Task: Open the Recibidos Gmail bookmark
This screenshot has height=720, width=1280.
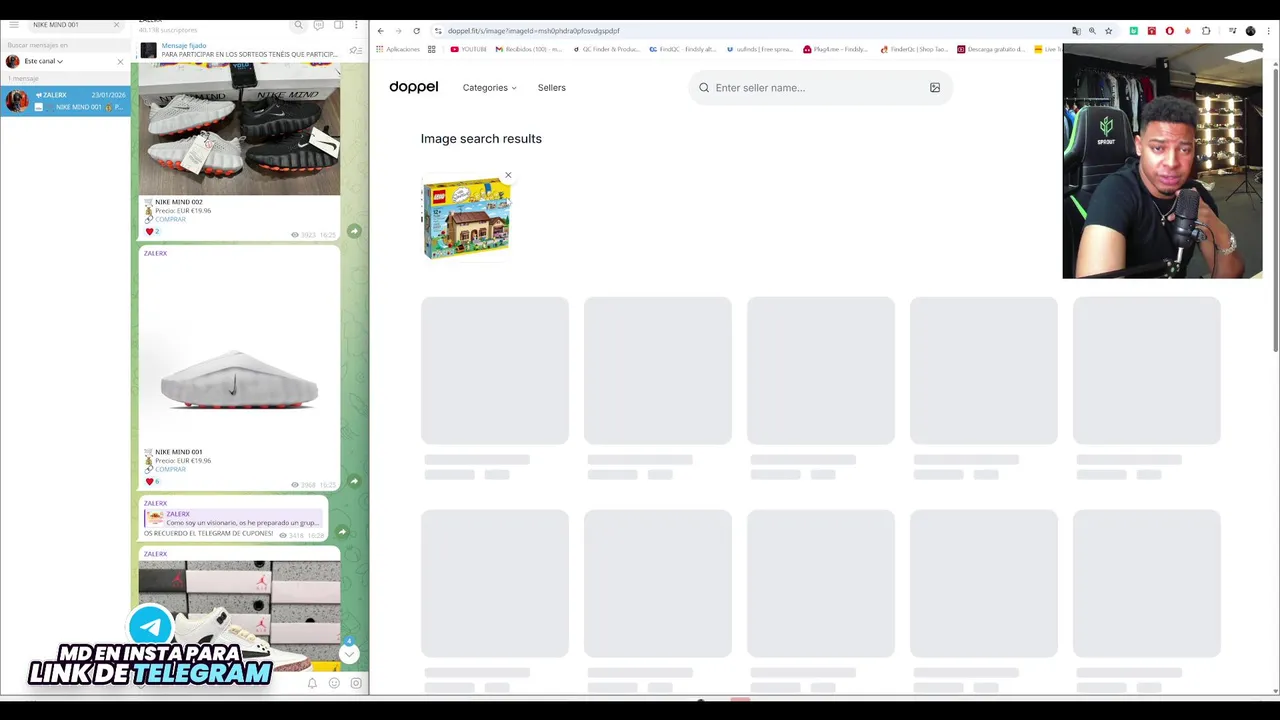Action: [529, 49]
